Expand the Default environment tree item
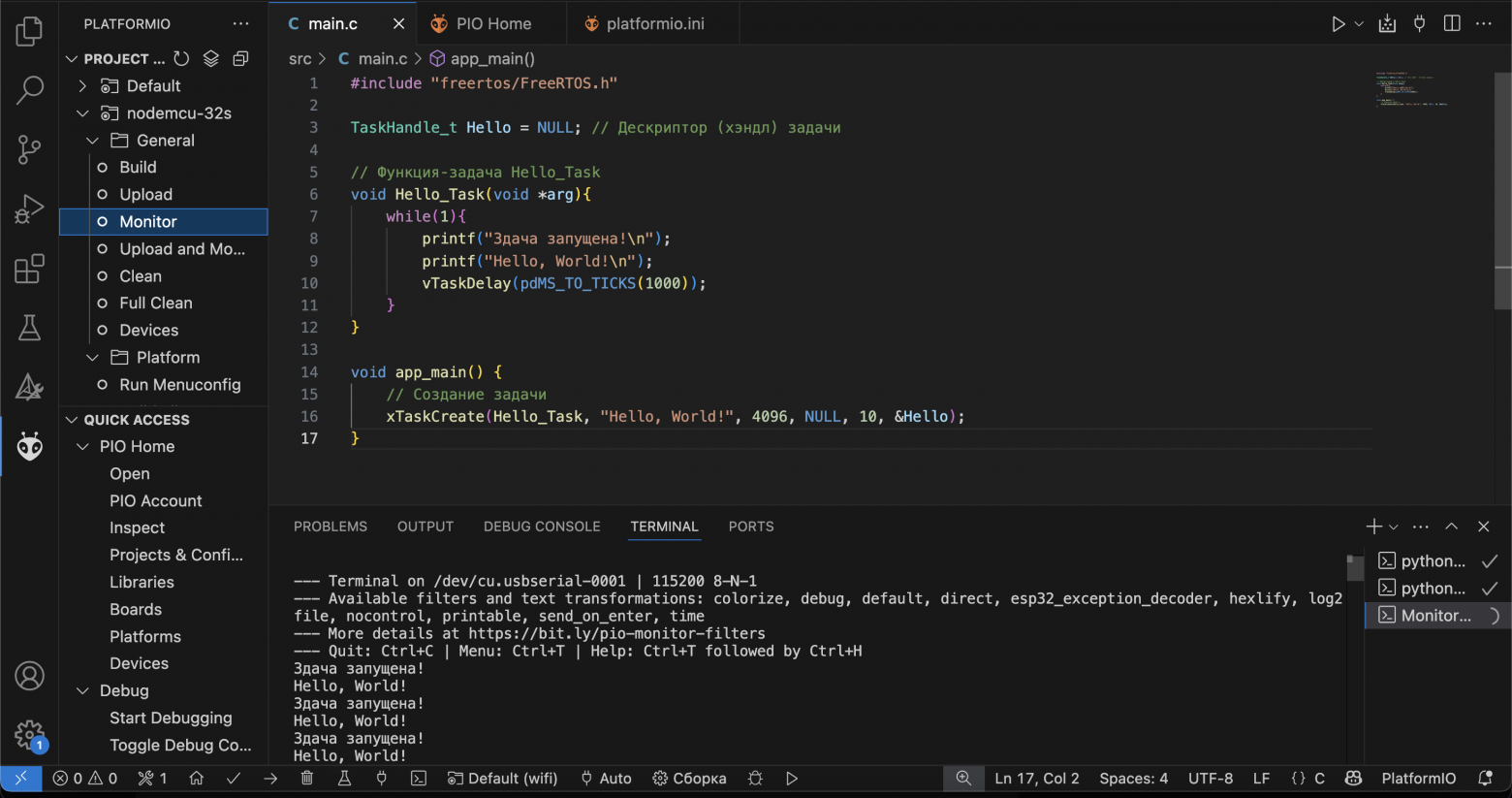The width and height of the screenshot is (1512, 798). (82, 85)
